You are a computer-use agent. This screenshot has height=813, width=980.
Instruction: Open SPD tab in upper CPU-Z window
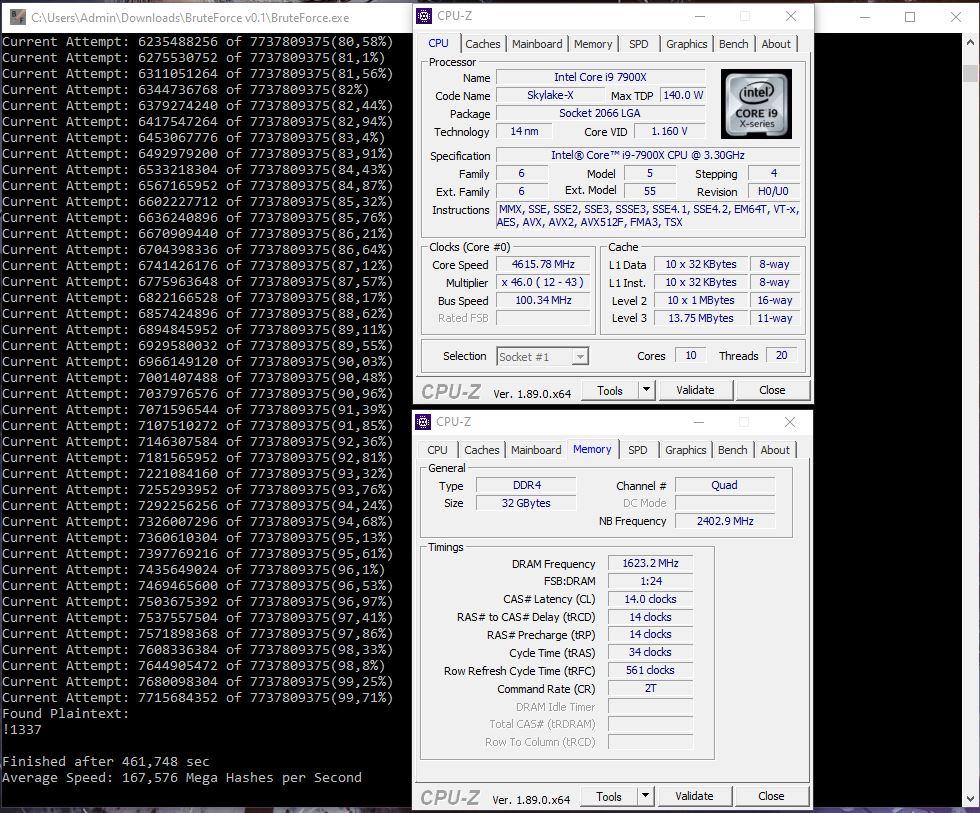638,44
